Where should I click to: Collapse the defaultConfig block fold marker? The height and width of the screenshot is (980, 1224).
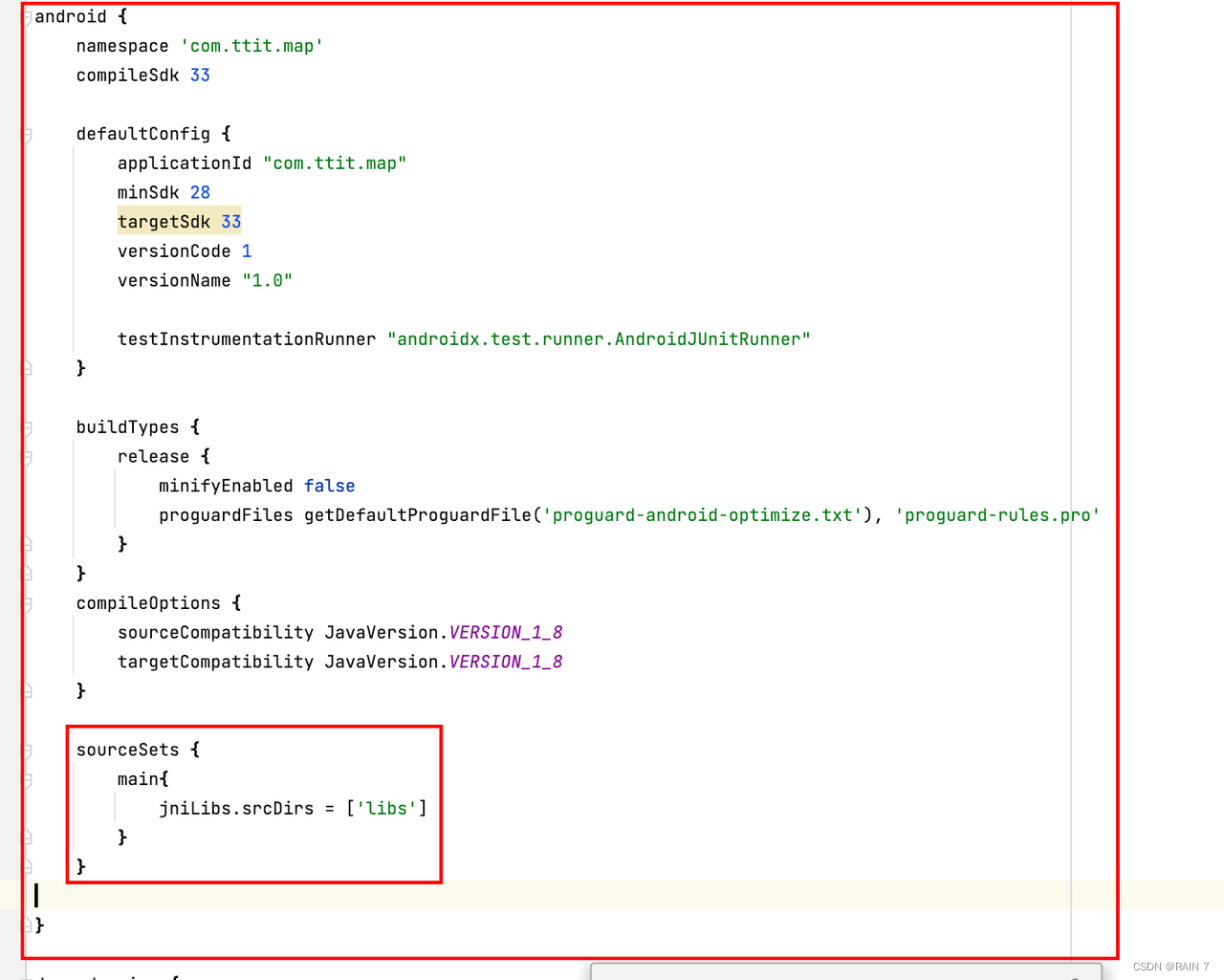(x=28, y=135)
